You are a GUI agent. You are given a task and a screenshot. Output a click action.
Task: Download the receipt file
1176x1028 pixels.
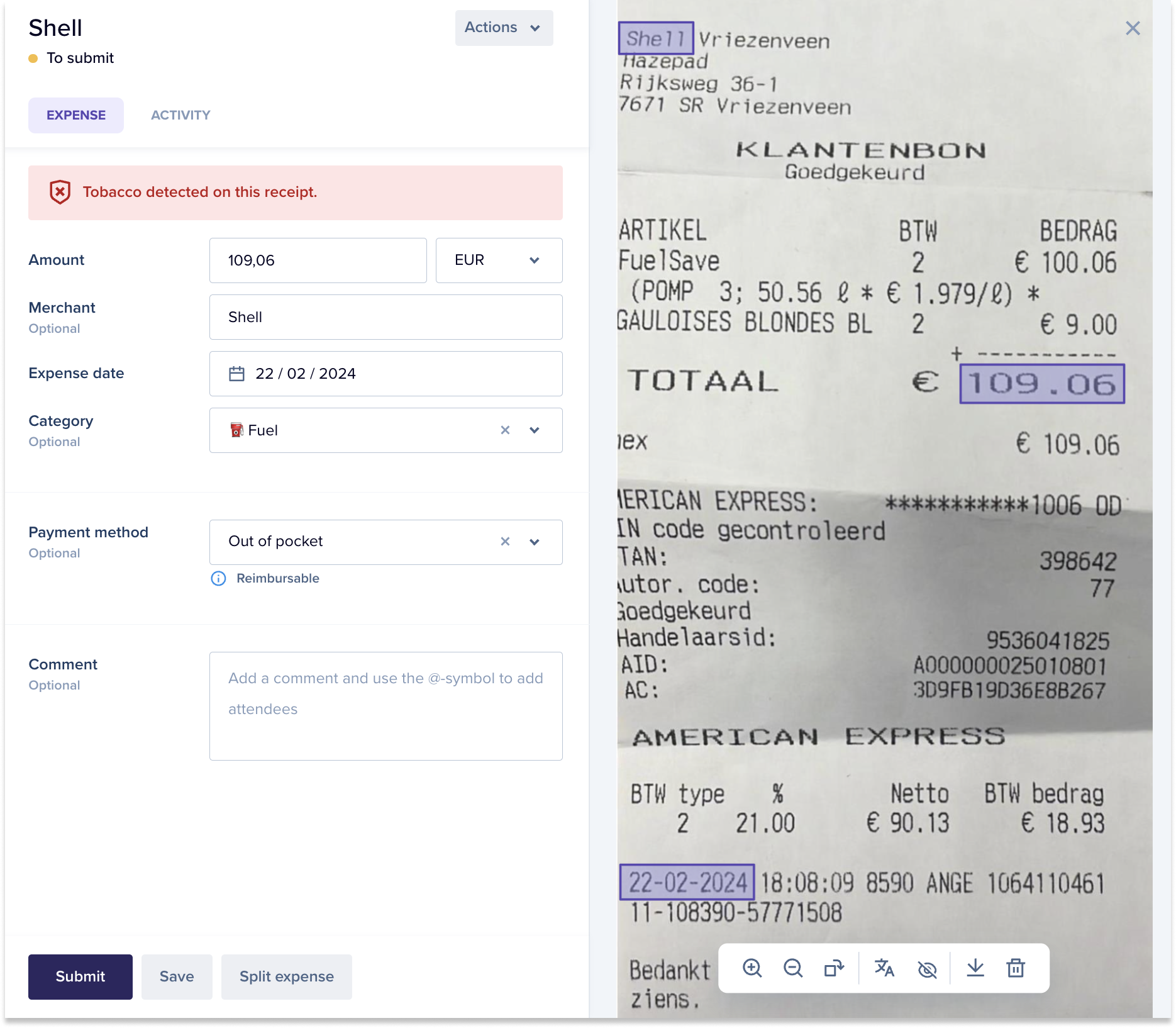[975, 968]
